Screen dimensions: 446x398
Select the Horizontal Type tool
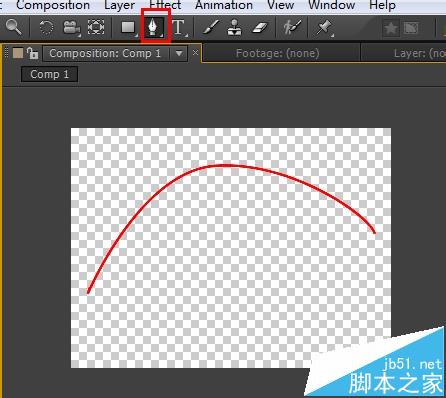(179, 27)
